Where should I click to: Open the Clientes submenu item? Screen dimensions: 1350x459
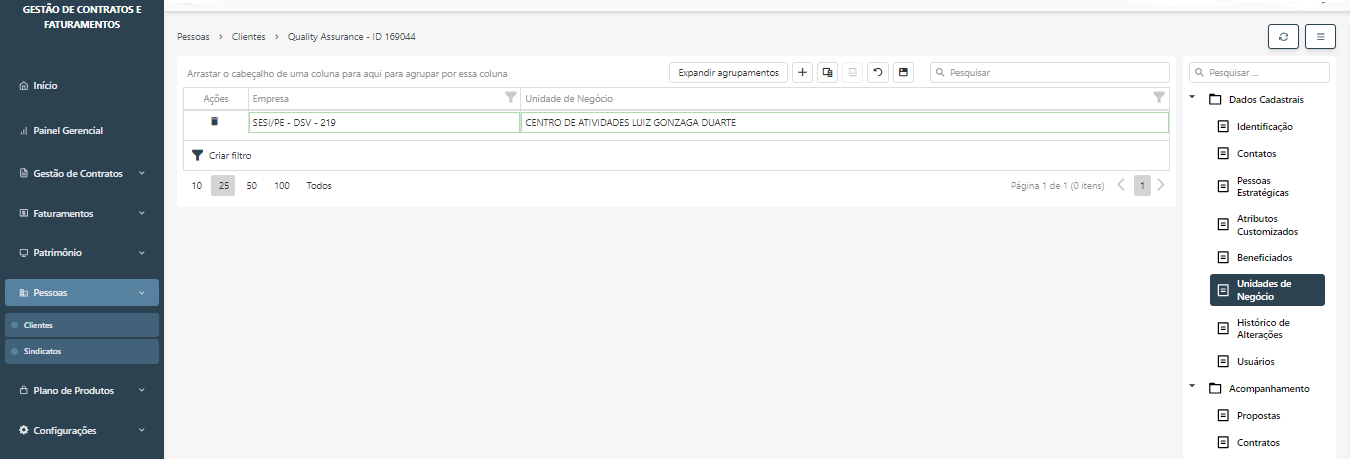(38, 325)
